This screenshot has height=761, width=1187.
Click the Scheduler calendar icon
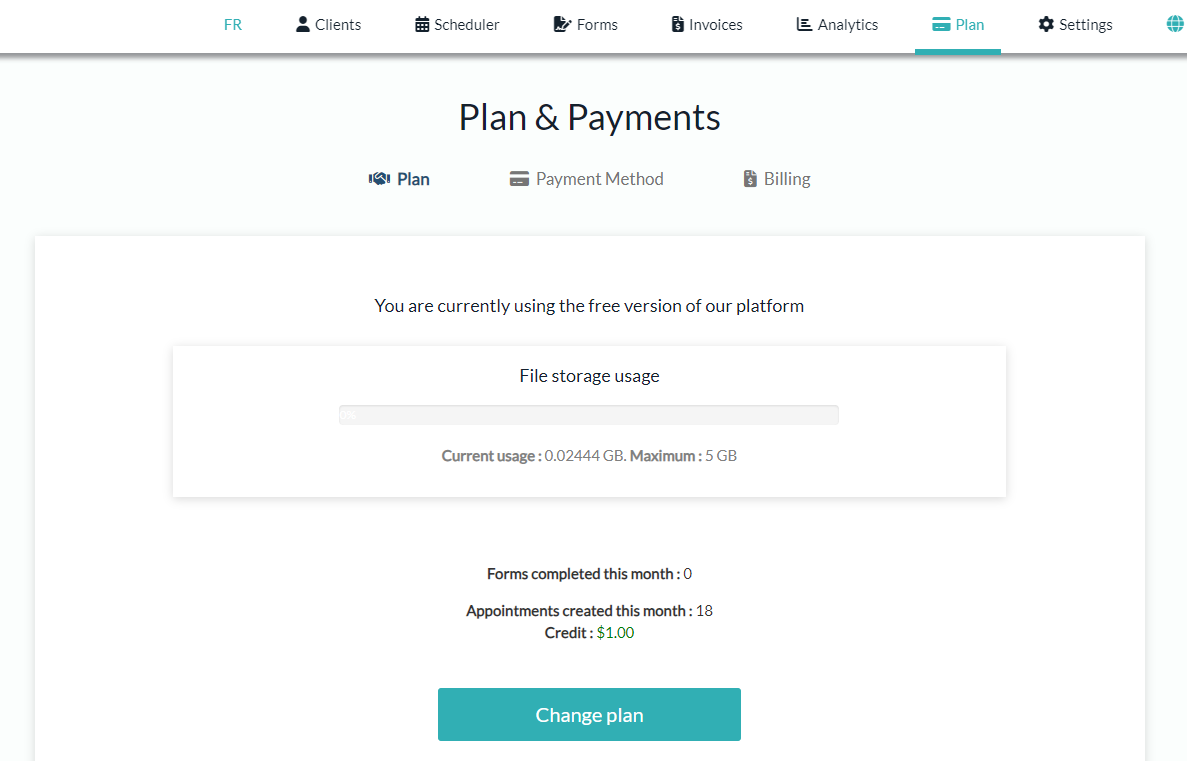422,24
